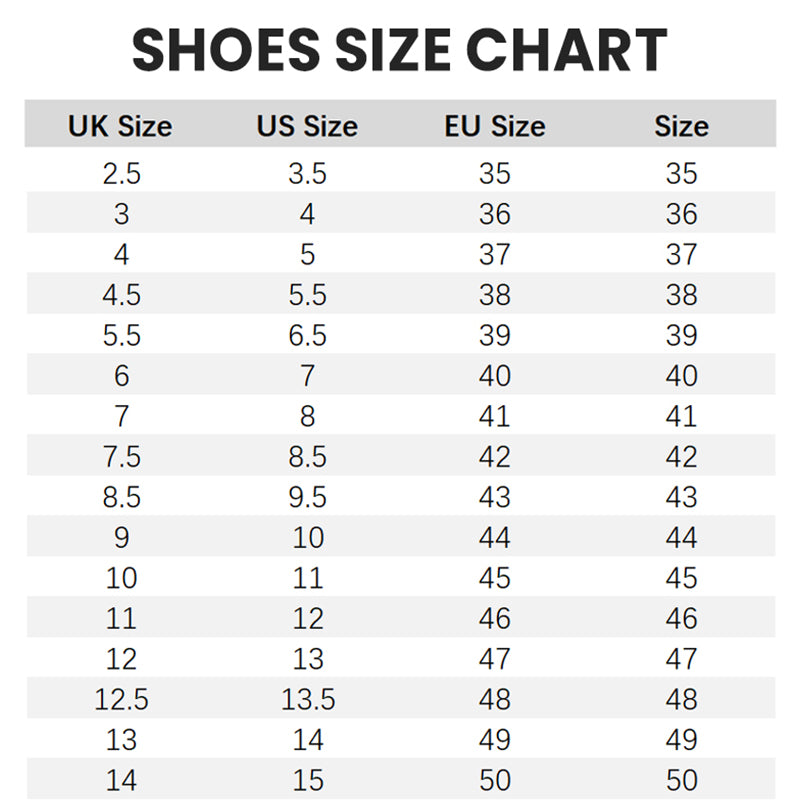Click UK size 4.5 cell
Screen dimensions: 800x800
pyautogui.click(x=121, y=295)
